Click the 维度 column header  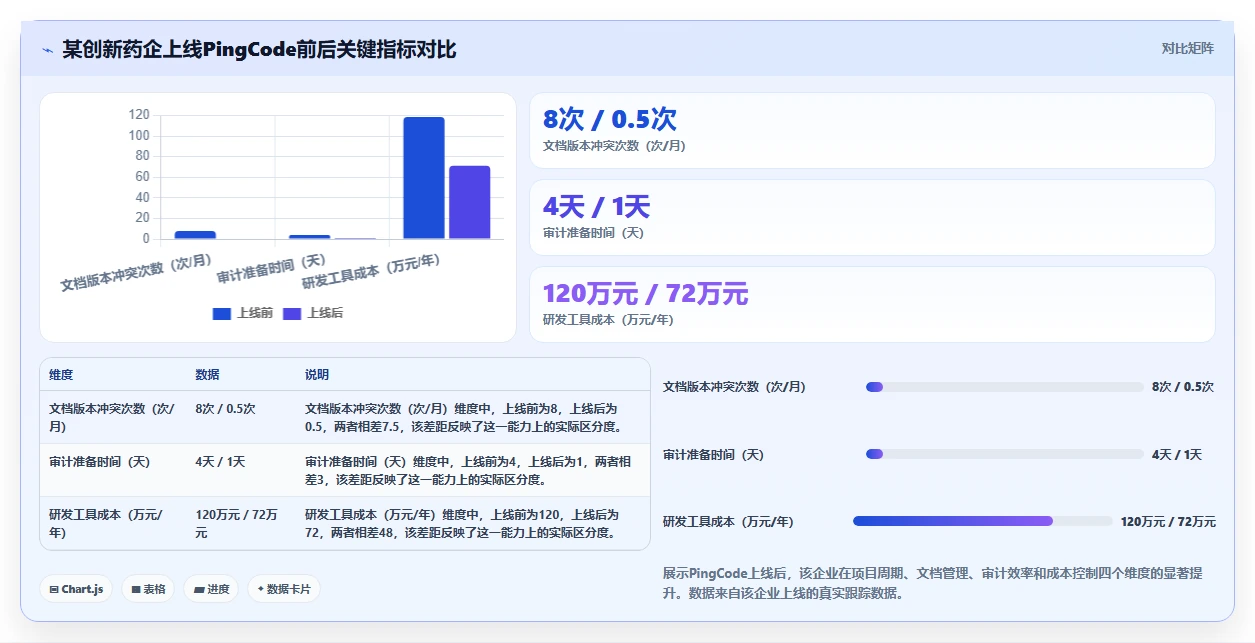pos(61,375)
